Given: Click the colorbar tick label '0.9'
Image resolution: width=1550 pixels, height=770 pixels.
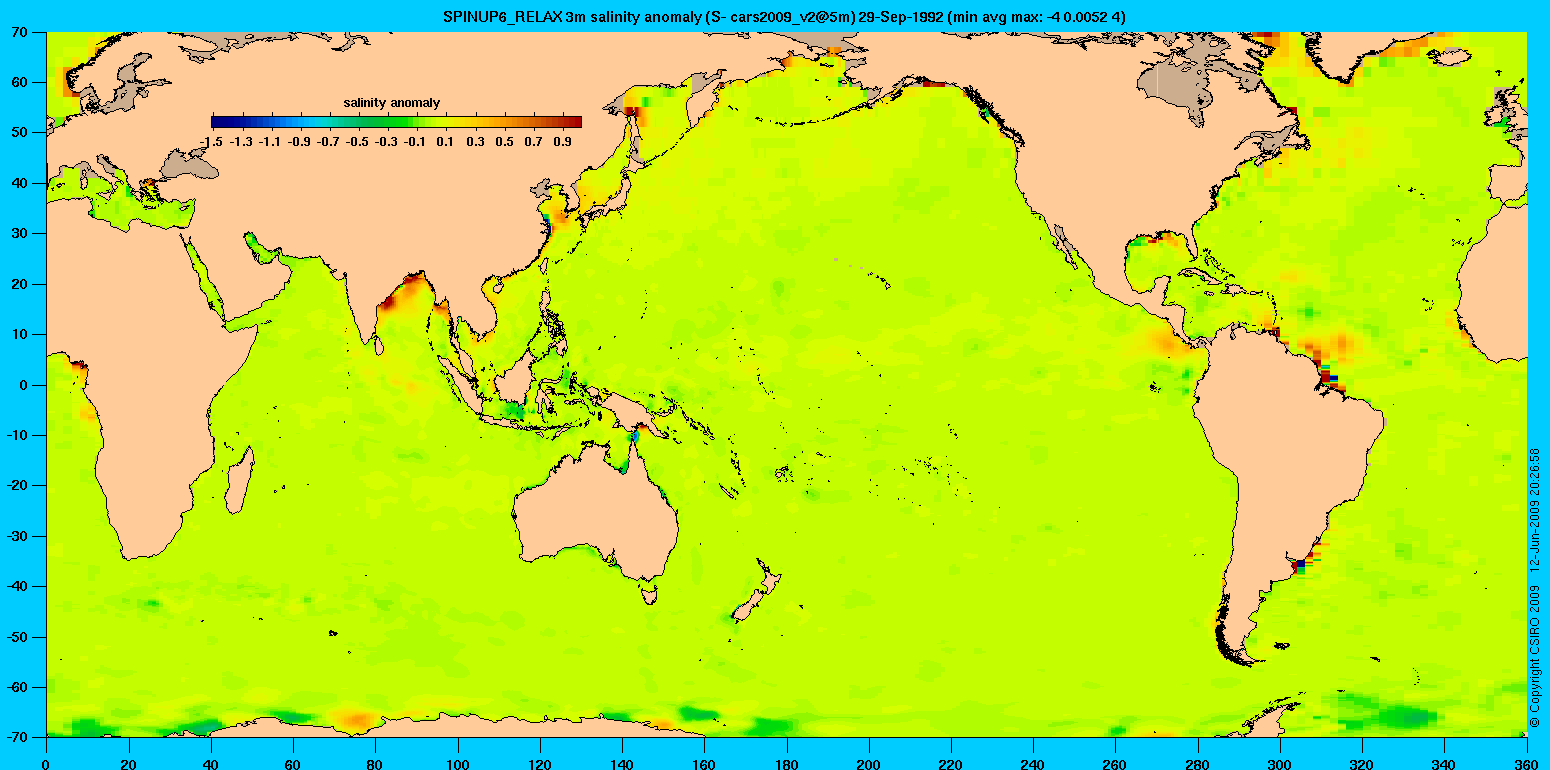Looking at the screenshot, I should point(563,143).
